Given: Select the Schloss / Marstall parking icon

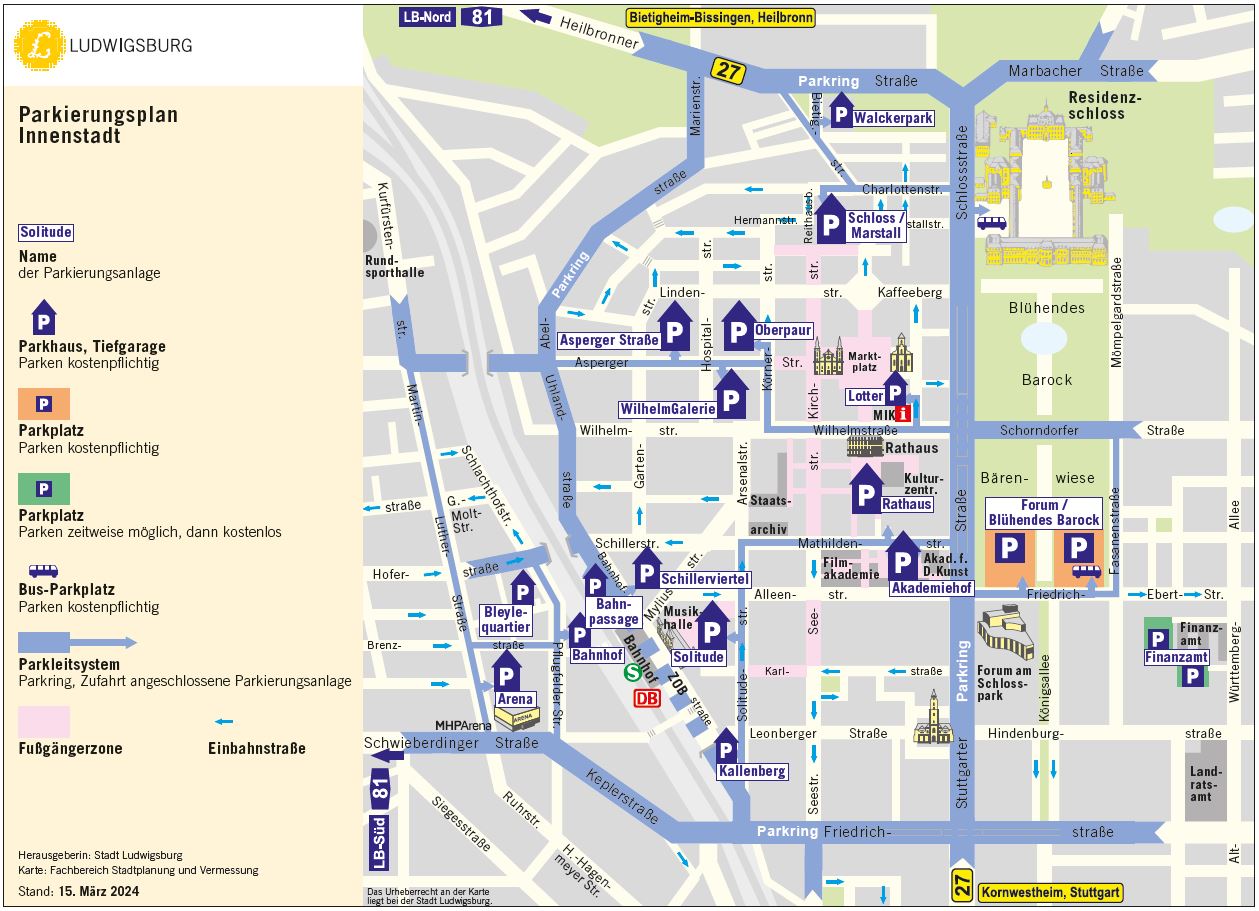Looking at the screenshot, I should 830,224.
